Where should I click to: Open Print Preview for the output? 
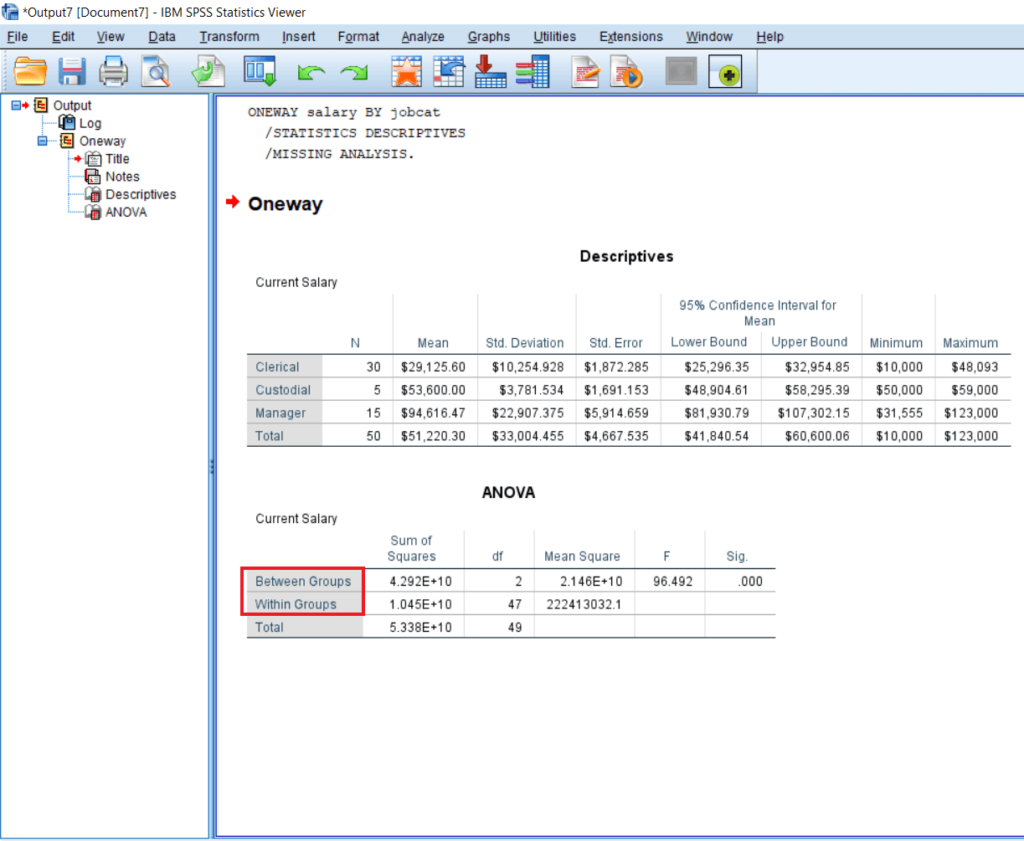coord(155,71)
